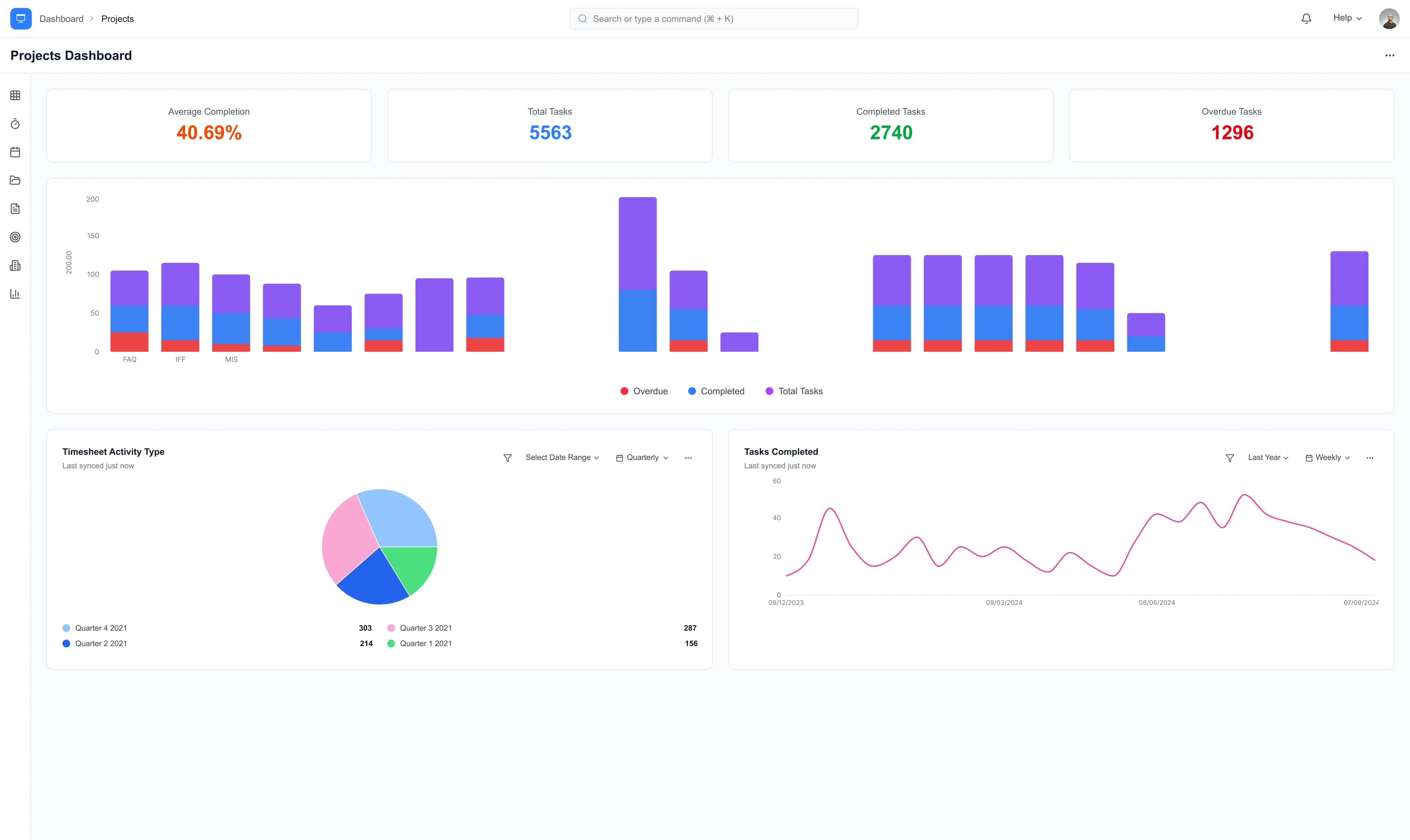
Task: Navigate to the Dashboard breadcrumb
Action: [x=61, y=18]
